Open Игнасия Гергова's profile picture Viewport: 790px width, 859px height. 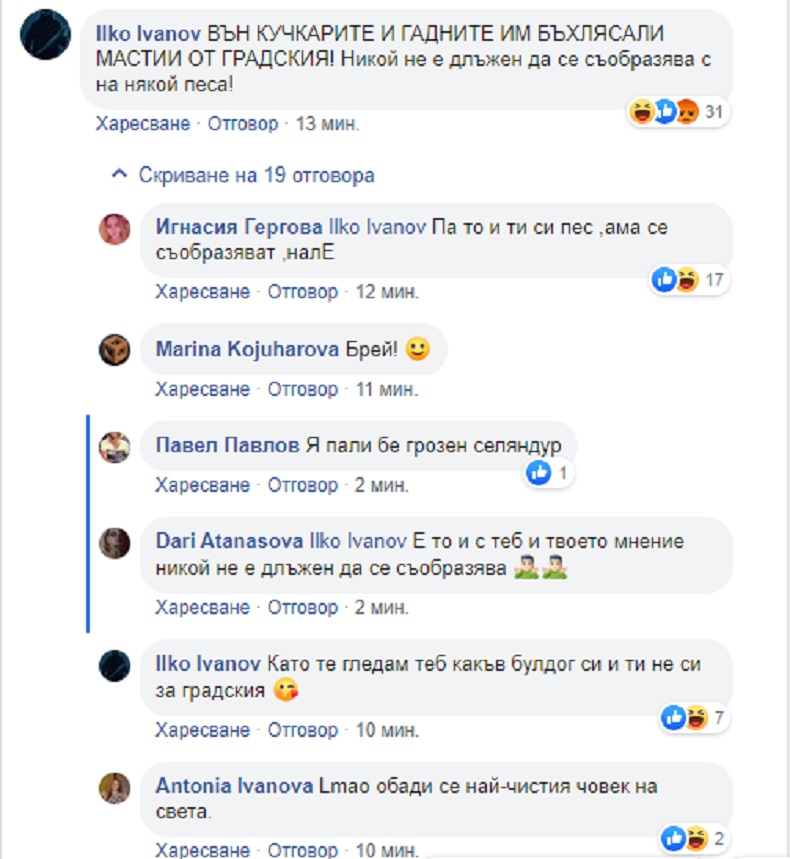coord(115,229)
